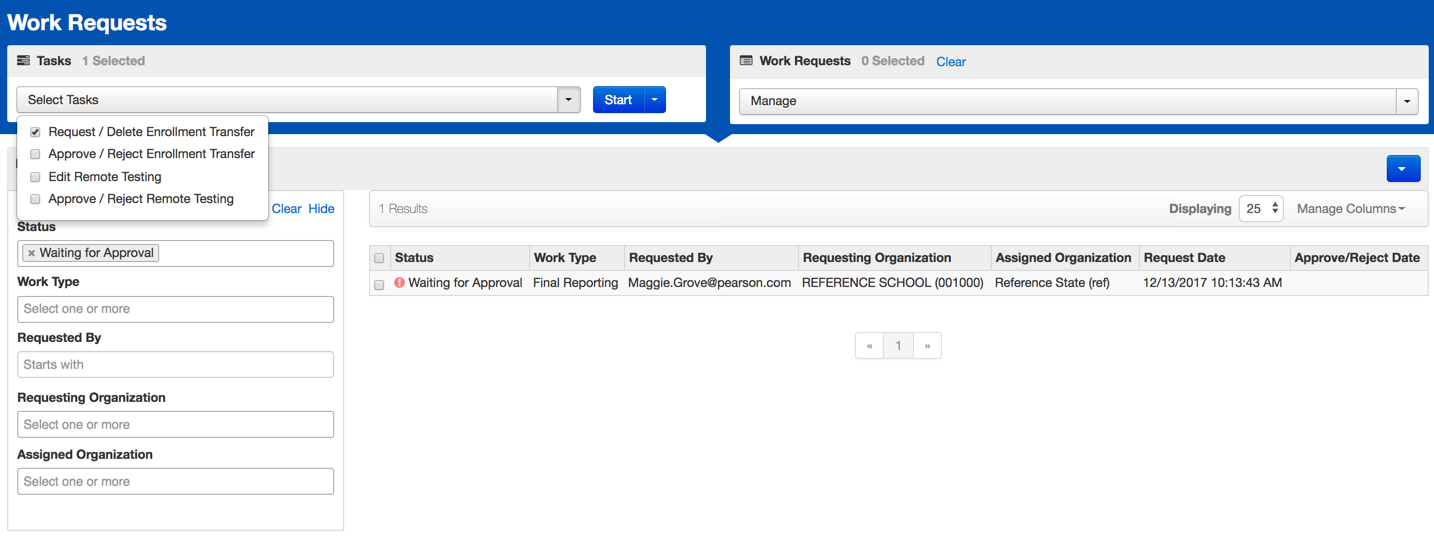Open the Manage Columns menu
1434x536 pixels.
click(x=1350, y=209)
